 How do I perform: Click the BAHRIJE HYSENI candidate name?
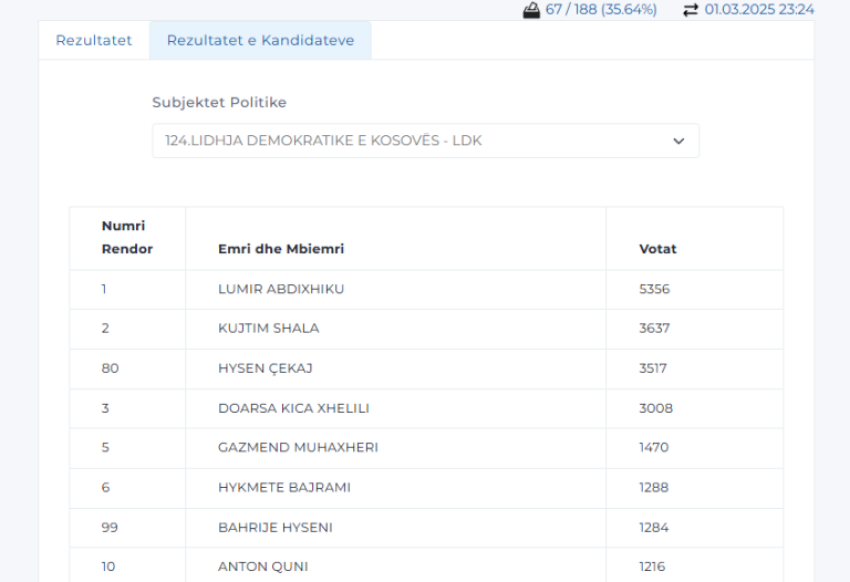[x=275, y=527]
